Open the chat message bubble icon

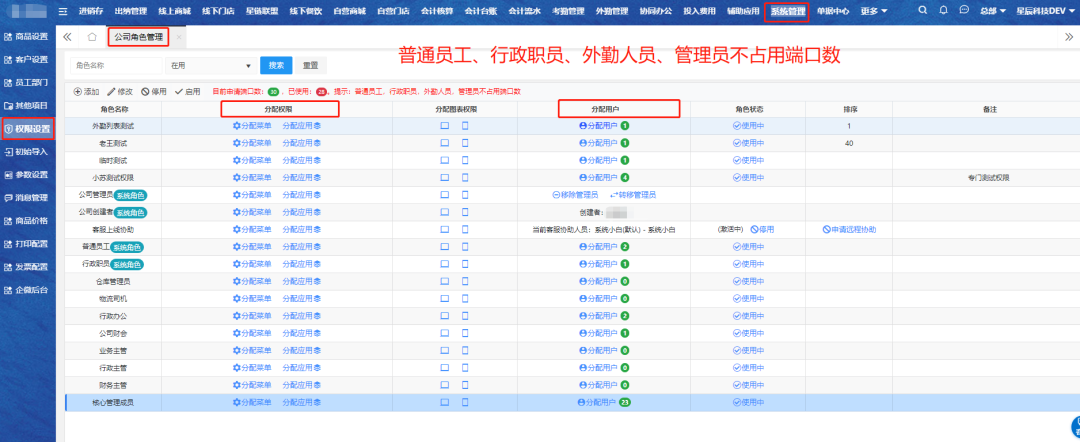pos(963,11)
